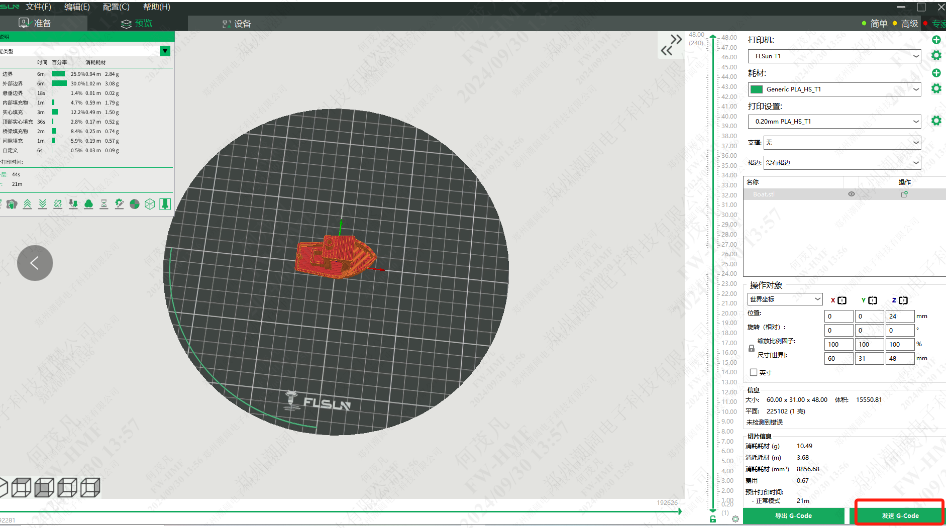The height and width of the screenshot is (528, 946).
Task: Add a new printer with plus icon
Action: (x=936, y=41)
